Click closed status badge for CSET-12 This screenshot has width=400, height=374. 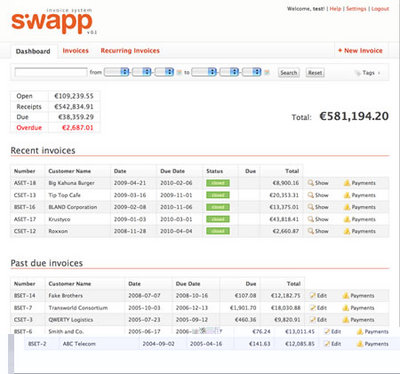218,231
